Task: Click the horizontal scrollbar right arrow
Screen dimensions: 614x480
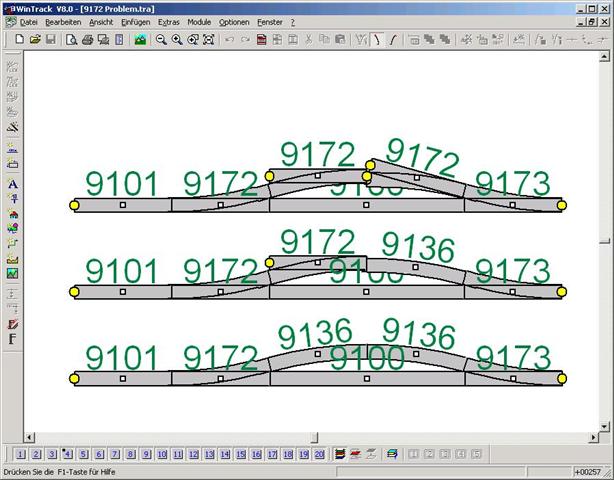Action: [x=594, y=437]
